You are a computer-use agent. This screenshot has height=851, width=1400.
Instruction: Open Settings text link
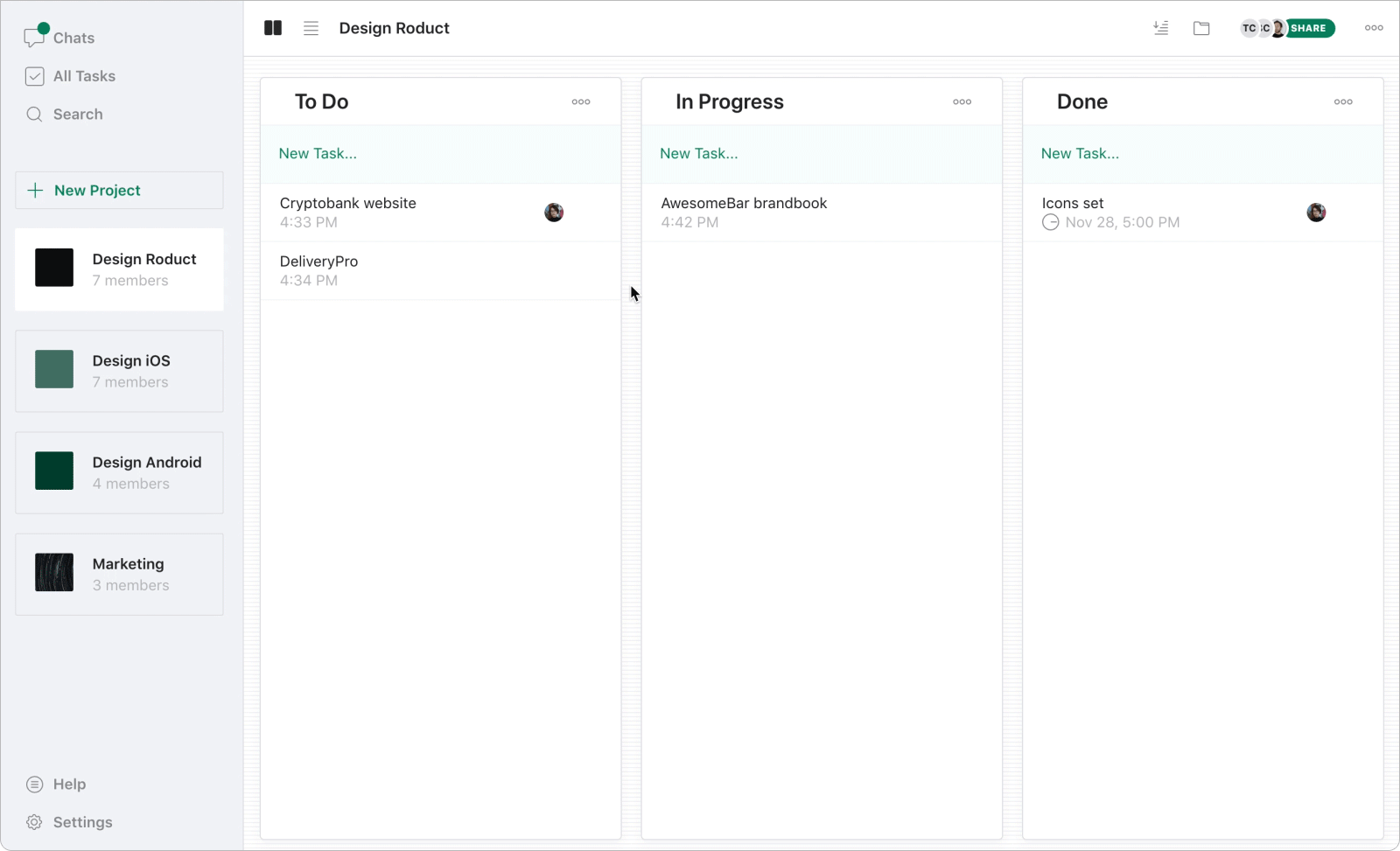tap(82, 822)
